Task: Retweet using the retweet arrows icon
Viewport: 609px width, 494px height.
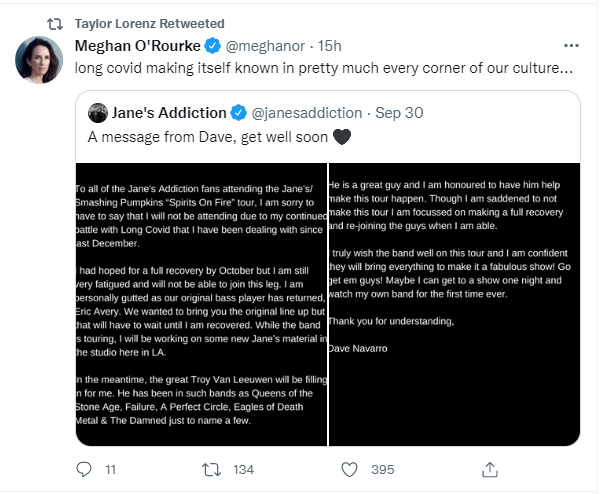Action: [212, 470]
